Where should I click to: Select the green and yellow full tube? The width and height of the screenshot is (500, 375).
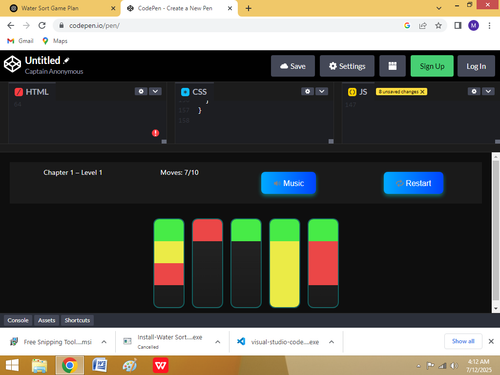pos(285,263)
